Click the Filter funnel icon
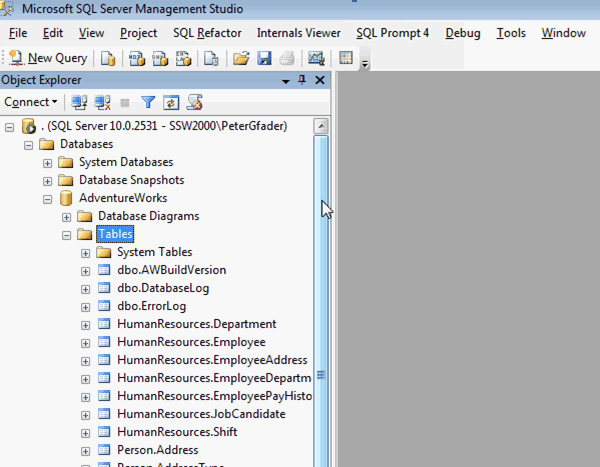The width and height of the screenshot is (600, 467). tap(148, 102)
